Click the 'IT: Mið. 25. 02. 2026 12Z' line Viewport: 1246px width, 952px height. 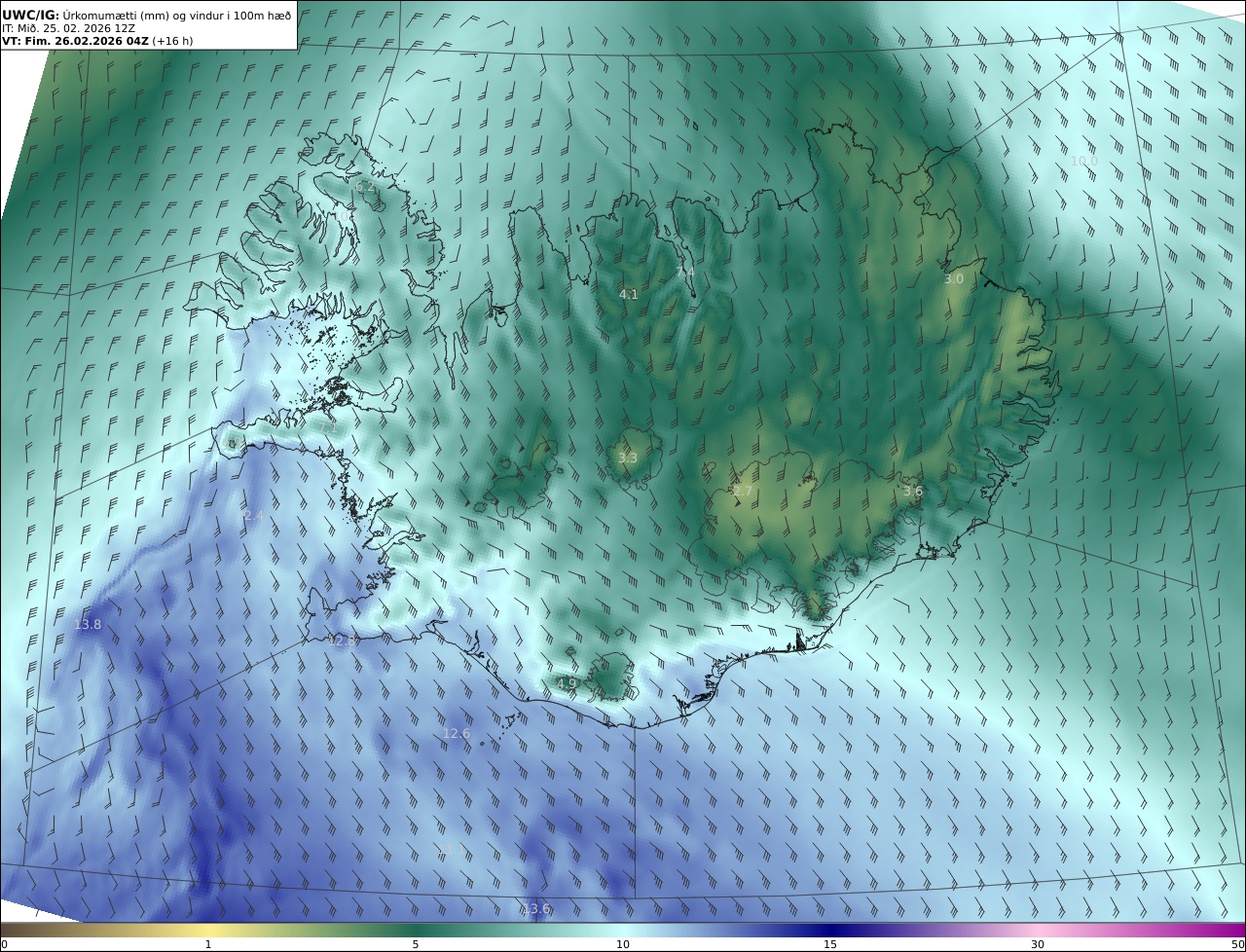tap(68, 28)
